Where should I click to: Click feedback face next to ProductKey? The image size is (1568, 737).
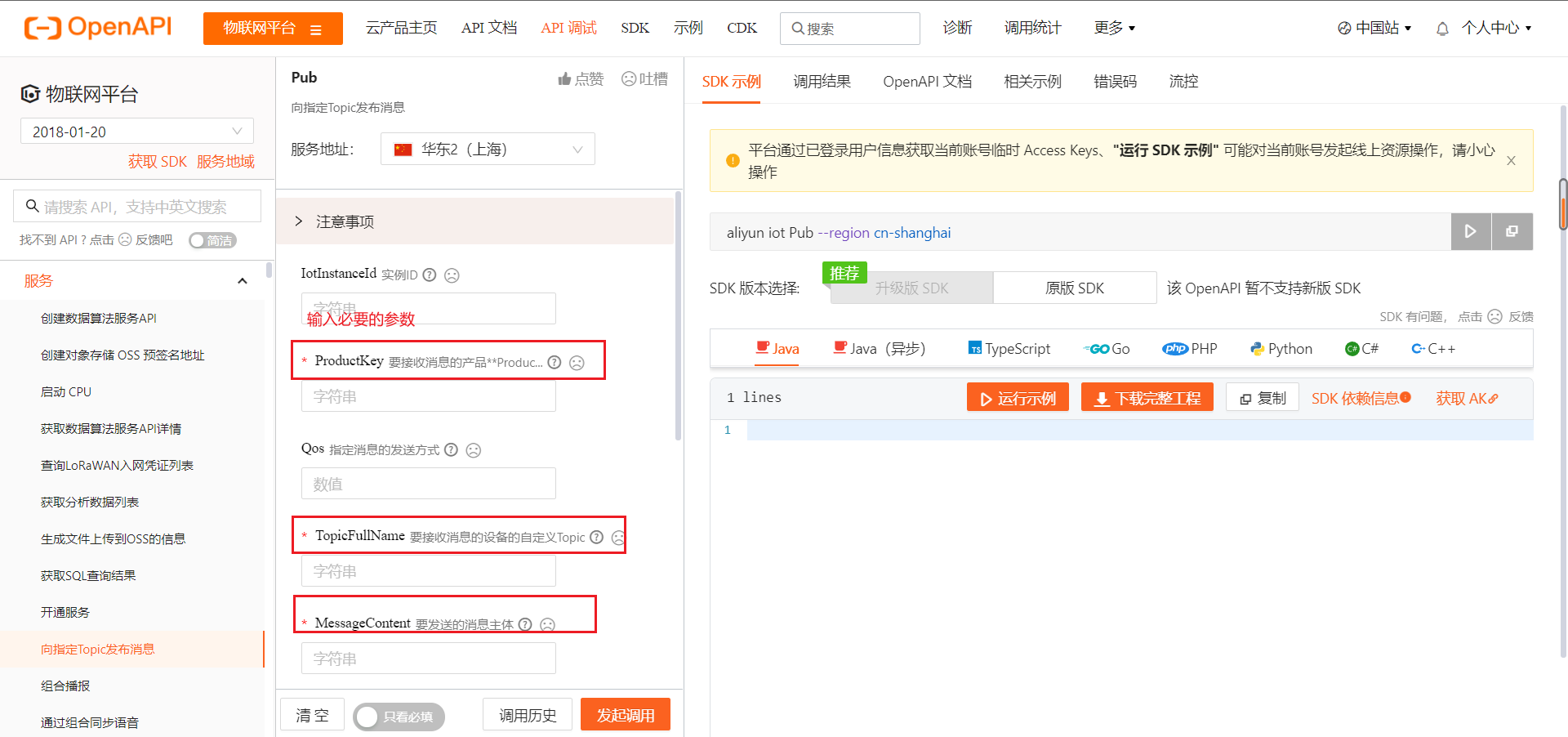coord(577,363)
